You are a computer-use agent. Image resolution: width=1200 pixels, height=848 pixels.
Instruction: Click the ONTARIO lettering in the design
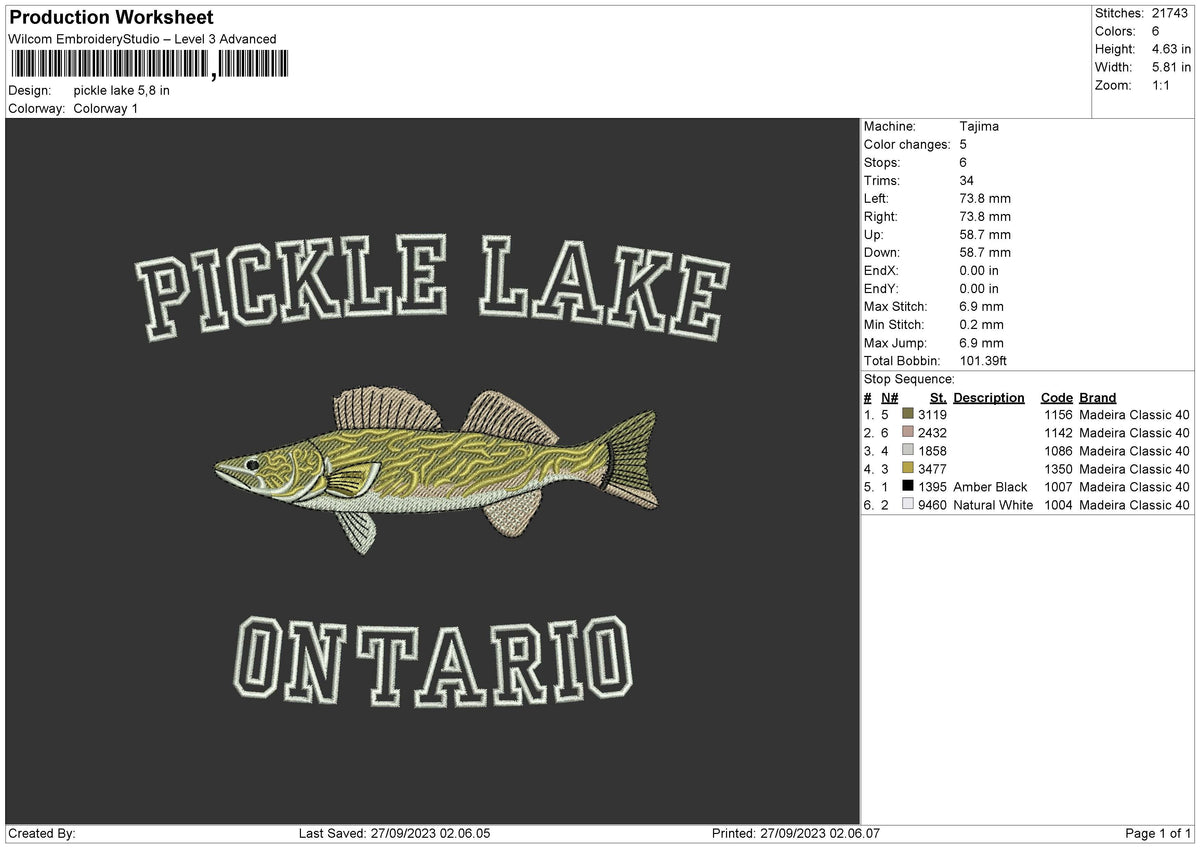[435, 655]
